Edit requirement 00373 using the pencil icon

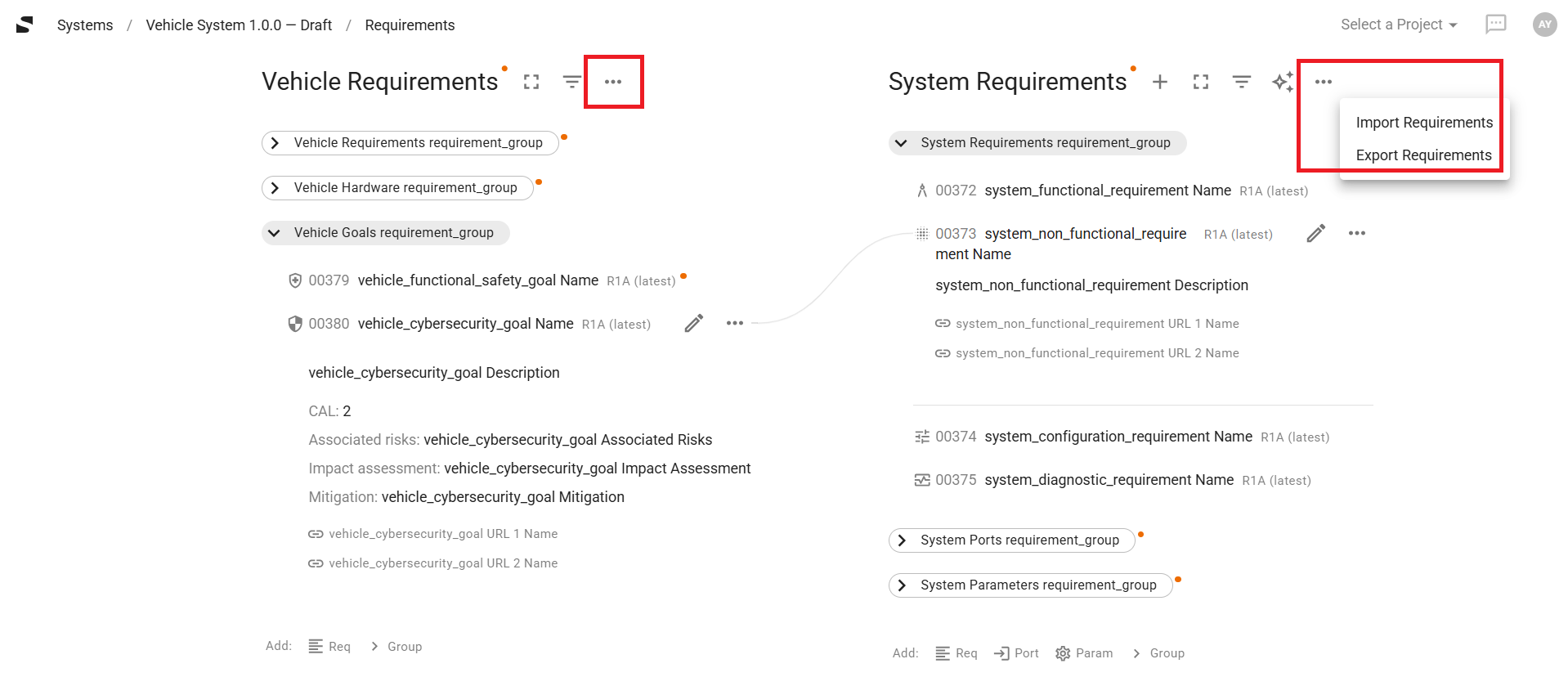pyautogui.click(x=1316, y=233)
